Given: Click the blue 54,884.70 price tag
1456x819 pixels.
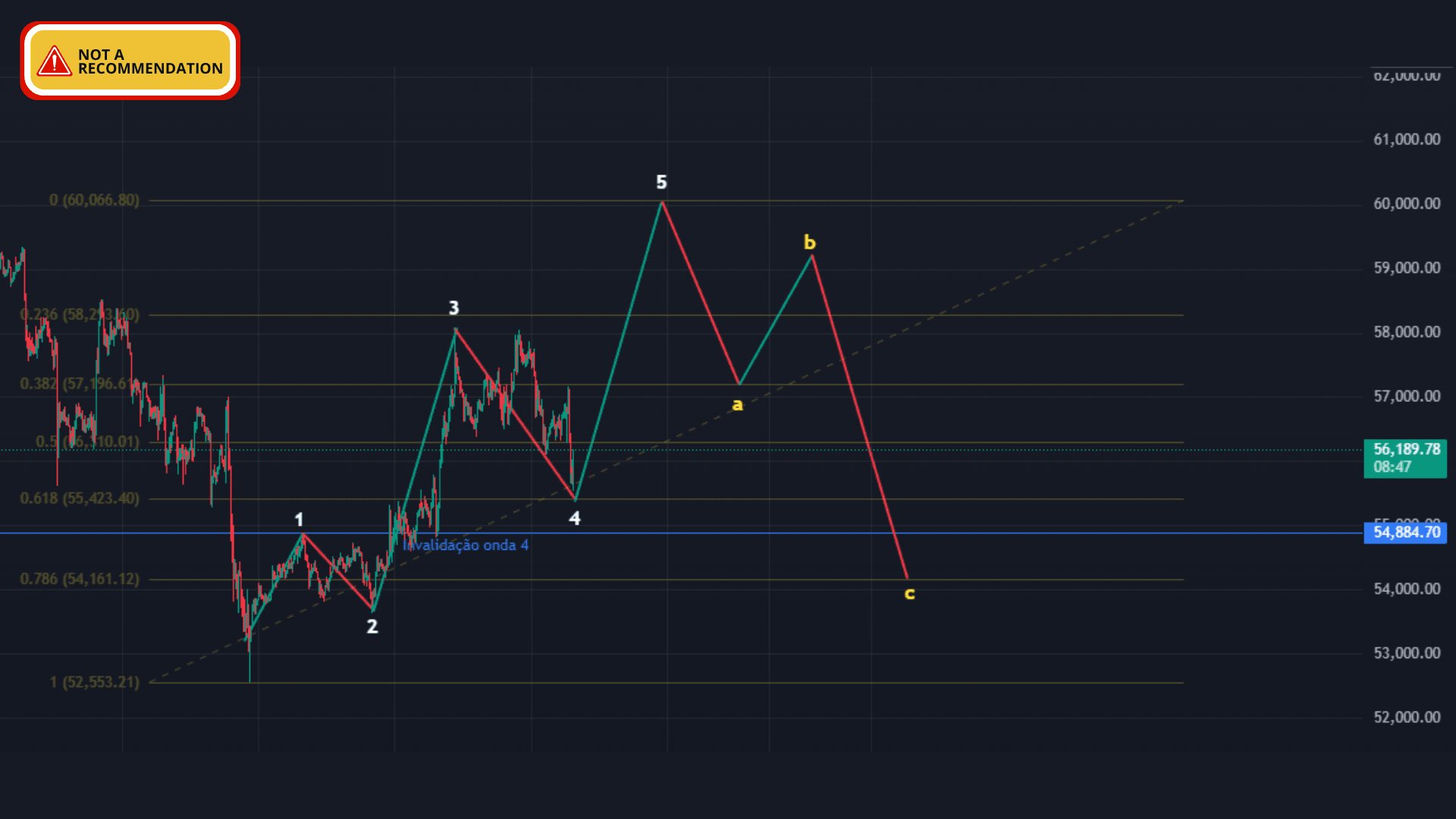Looking at the screenshot, I should (x=1405, y=532).
